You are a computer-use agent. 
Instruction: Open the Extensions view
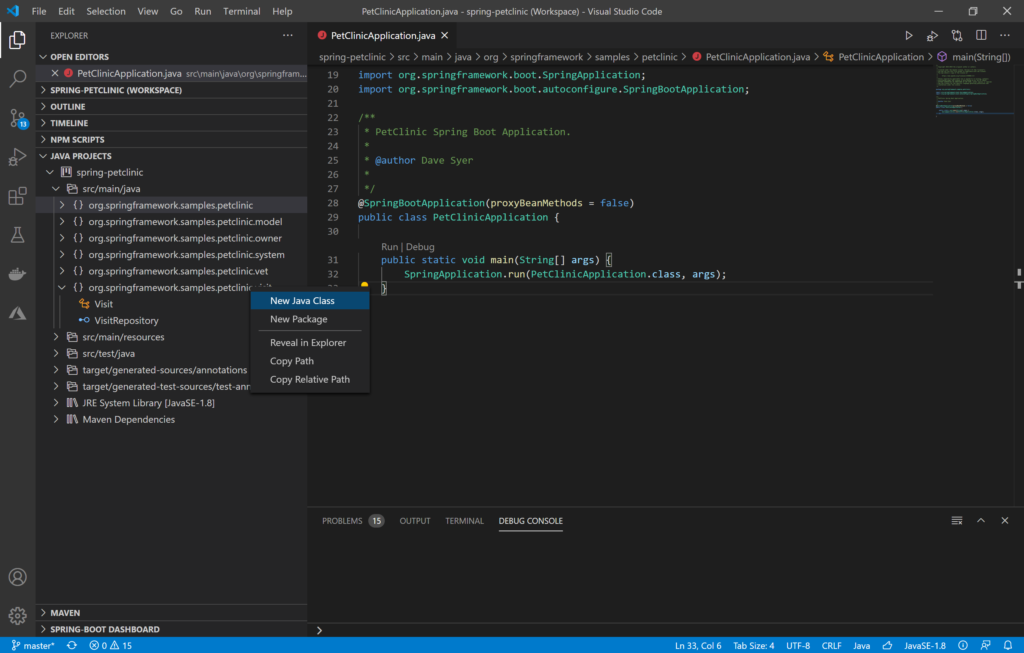(16, 196)
